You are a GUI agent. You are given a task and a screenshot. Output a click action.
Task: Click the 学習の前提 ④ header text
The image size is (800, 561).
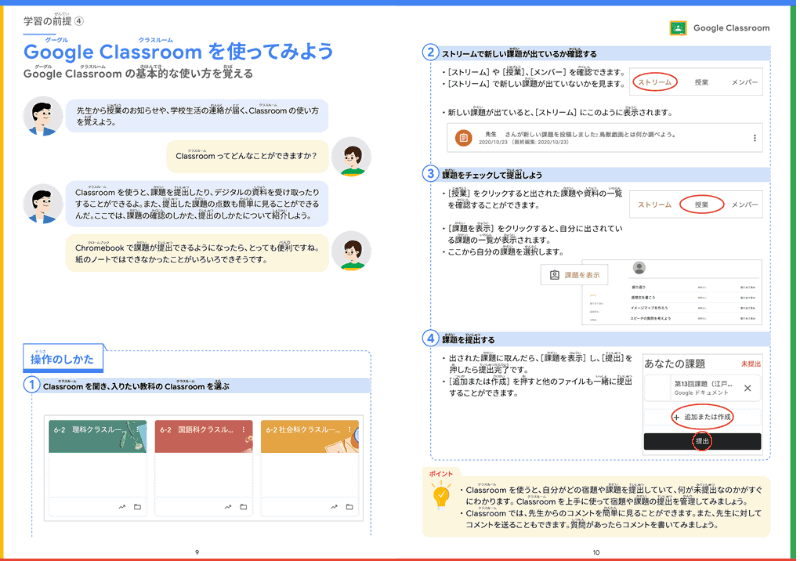click(x=54, y=20)
